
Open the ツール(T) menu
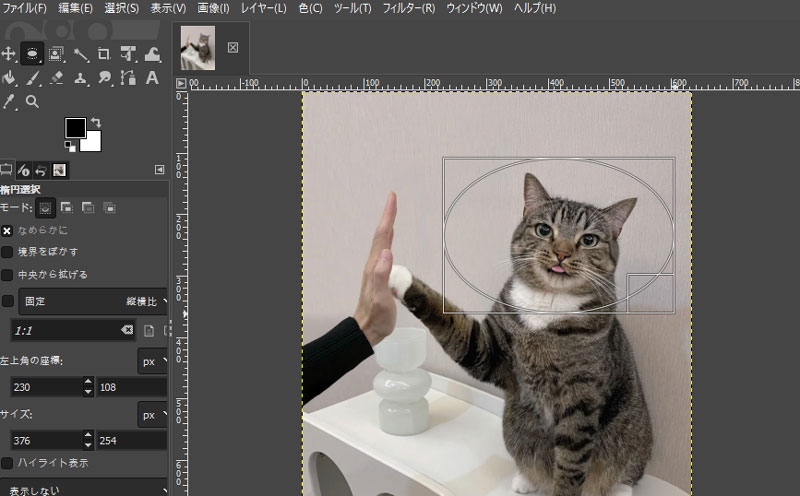[x=352, y=8]
